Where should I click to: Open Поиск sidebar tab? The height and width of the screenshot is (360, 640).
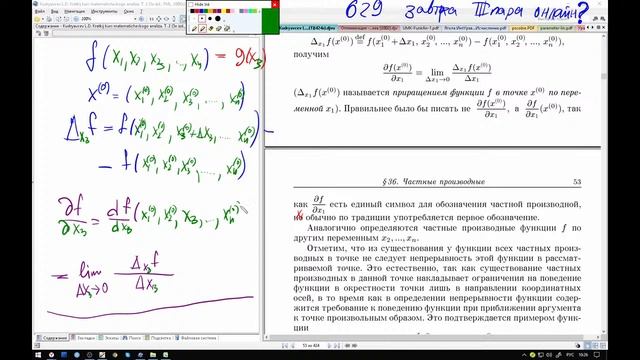pos(132,338)
